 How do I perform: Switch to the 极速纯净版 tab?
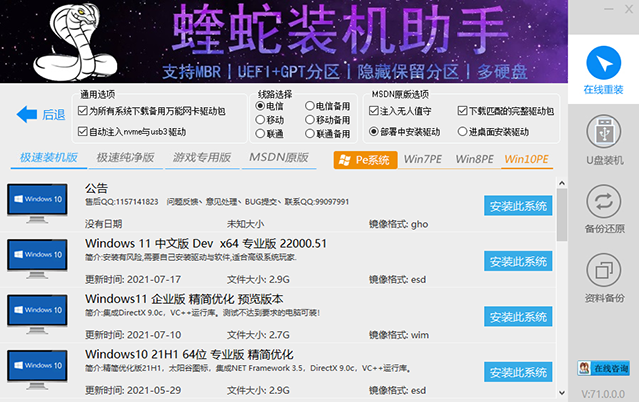point(125,158)
